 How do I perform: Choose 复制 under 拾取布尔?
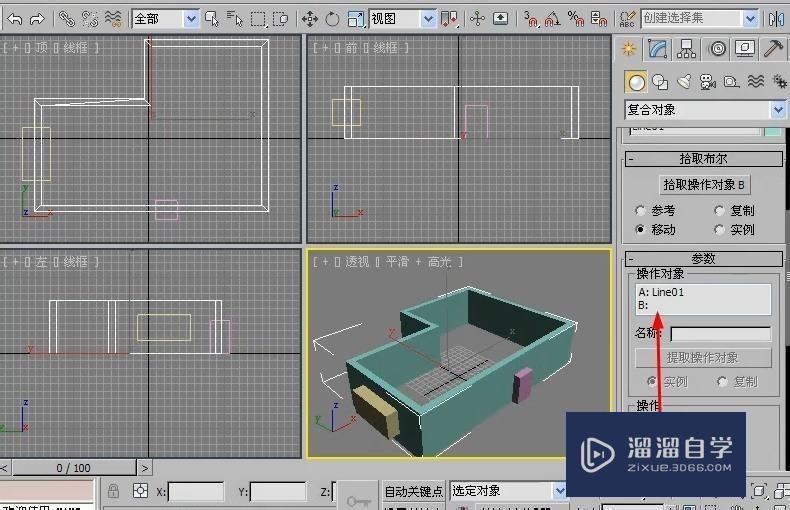click(720, 210)
